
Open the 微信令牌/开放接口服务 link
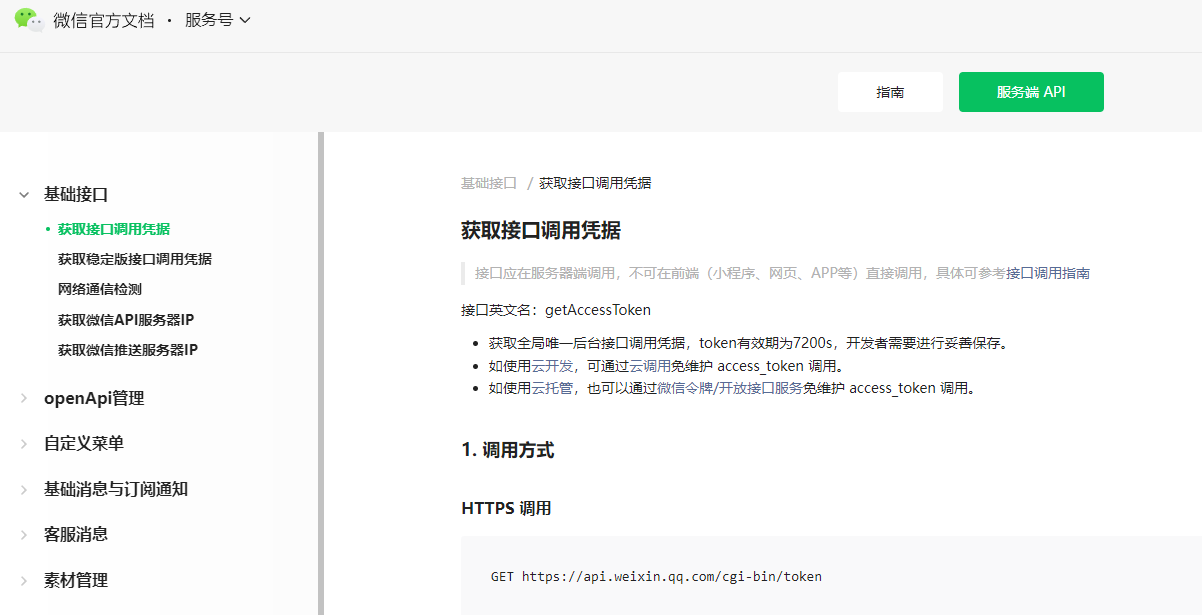730,388
